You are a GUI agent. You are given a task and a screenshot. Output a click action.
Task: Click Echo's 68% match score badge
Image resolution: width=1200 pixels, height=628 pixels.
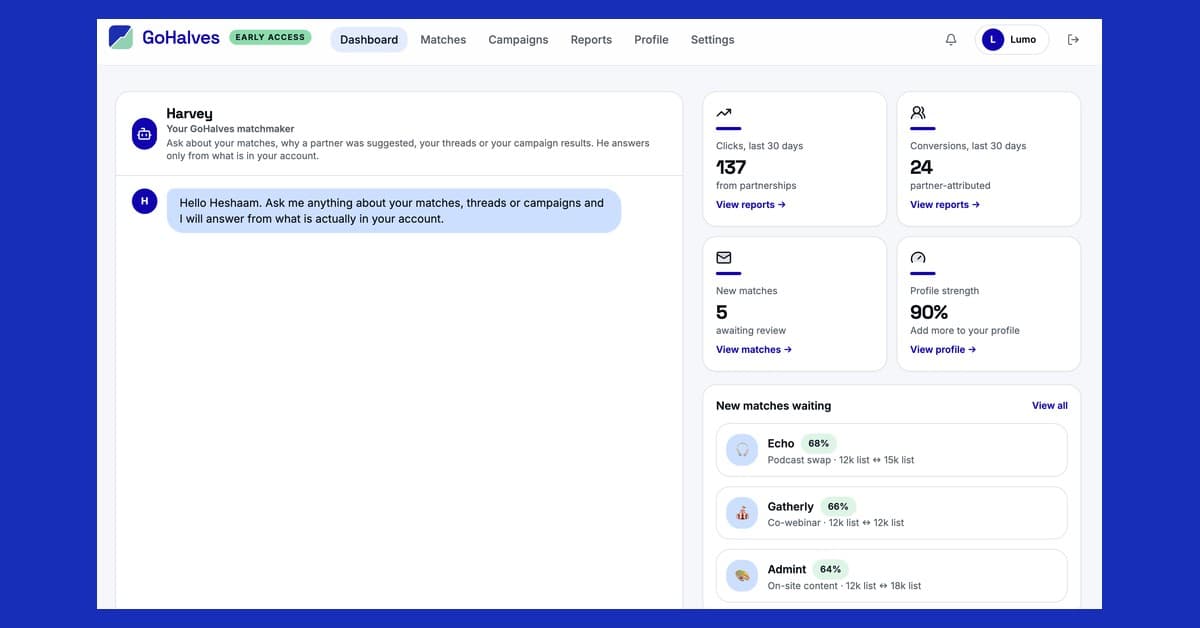pos(818,443)
